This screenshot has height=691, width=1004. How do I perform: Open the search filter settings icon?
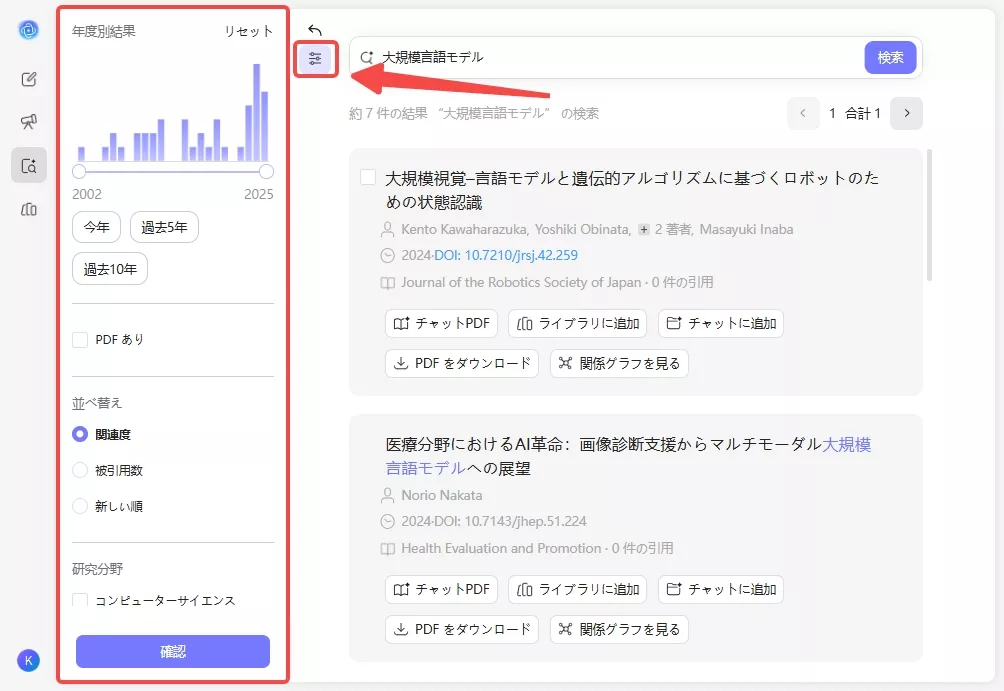tap(315, 58)
